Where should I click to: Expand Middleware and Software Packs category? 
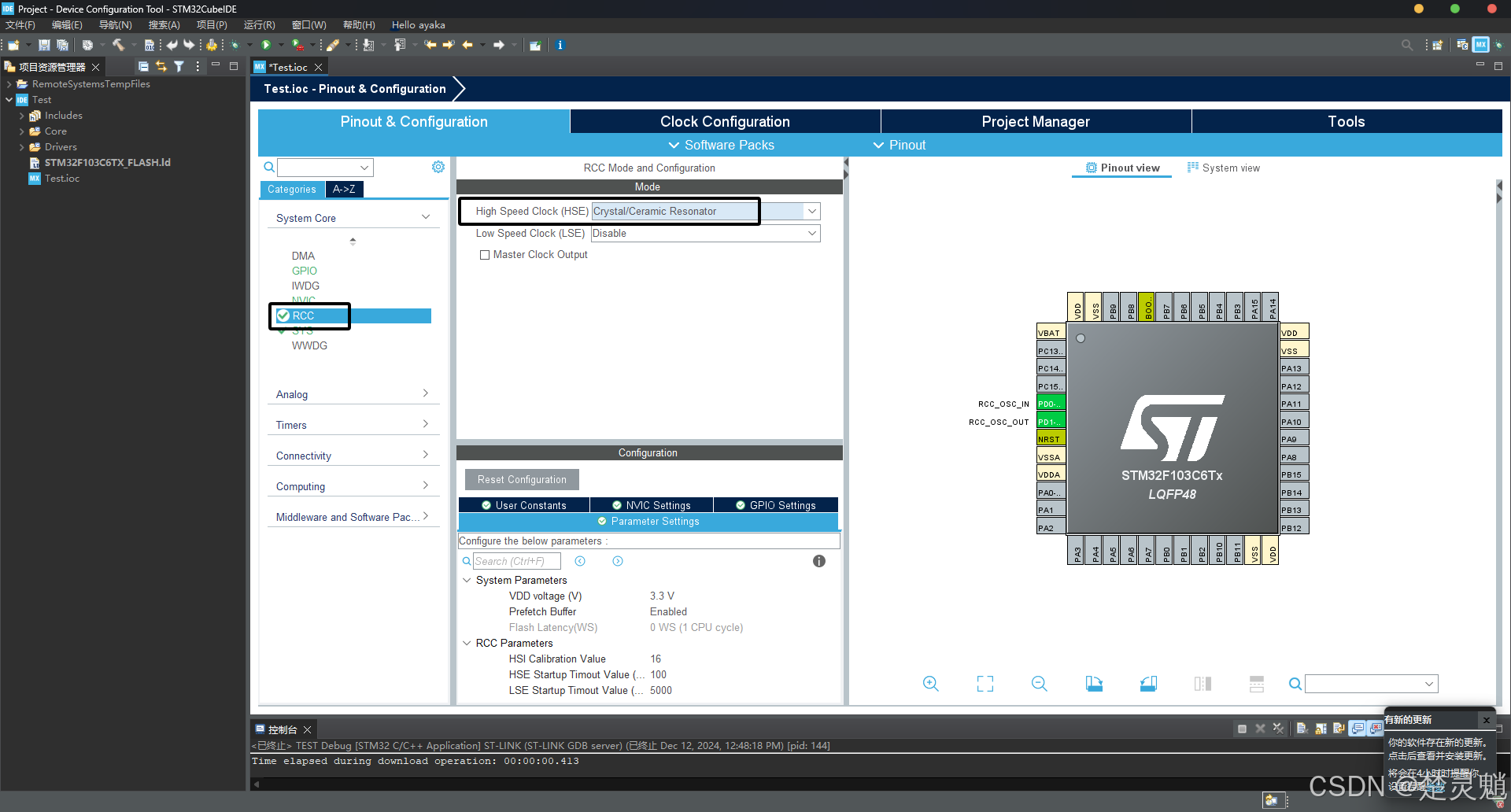tap(426, 516)
